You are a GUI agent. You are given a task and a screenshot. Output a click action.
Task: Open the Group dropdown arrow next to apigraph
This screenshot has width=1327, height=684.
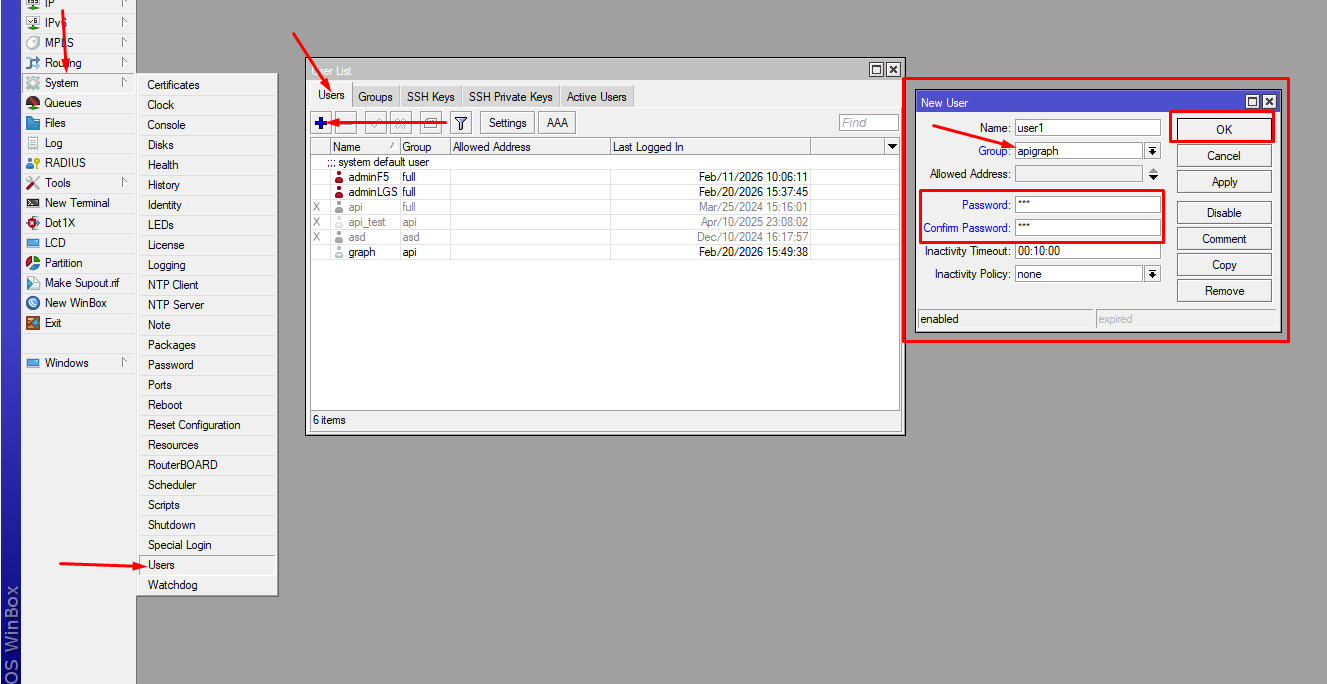pos(1152,151)
